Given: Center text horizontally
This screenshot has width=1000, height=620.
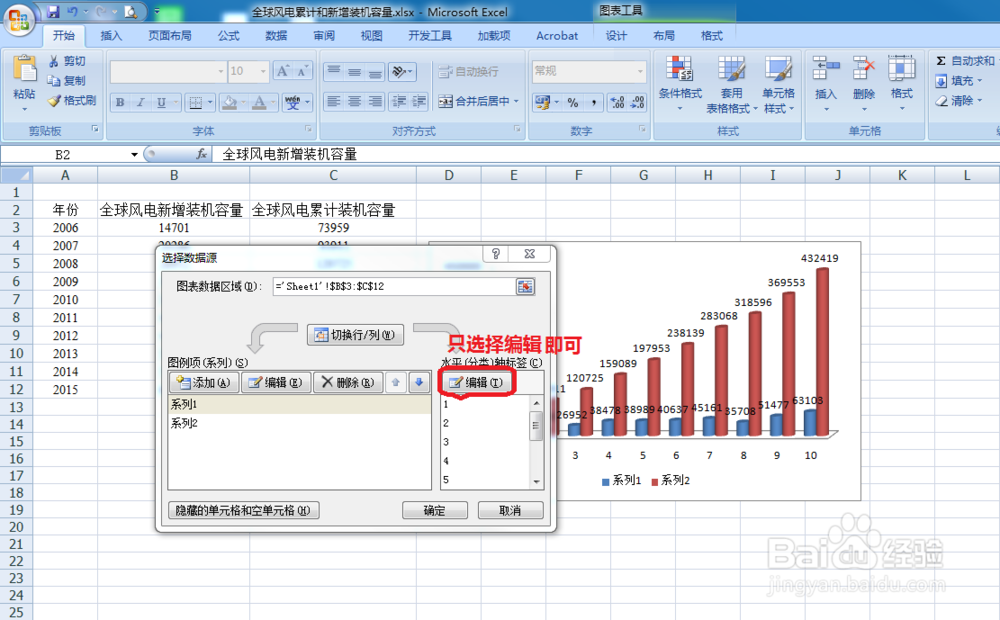Looking at the screenshot, I should point(355,101).
